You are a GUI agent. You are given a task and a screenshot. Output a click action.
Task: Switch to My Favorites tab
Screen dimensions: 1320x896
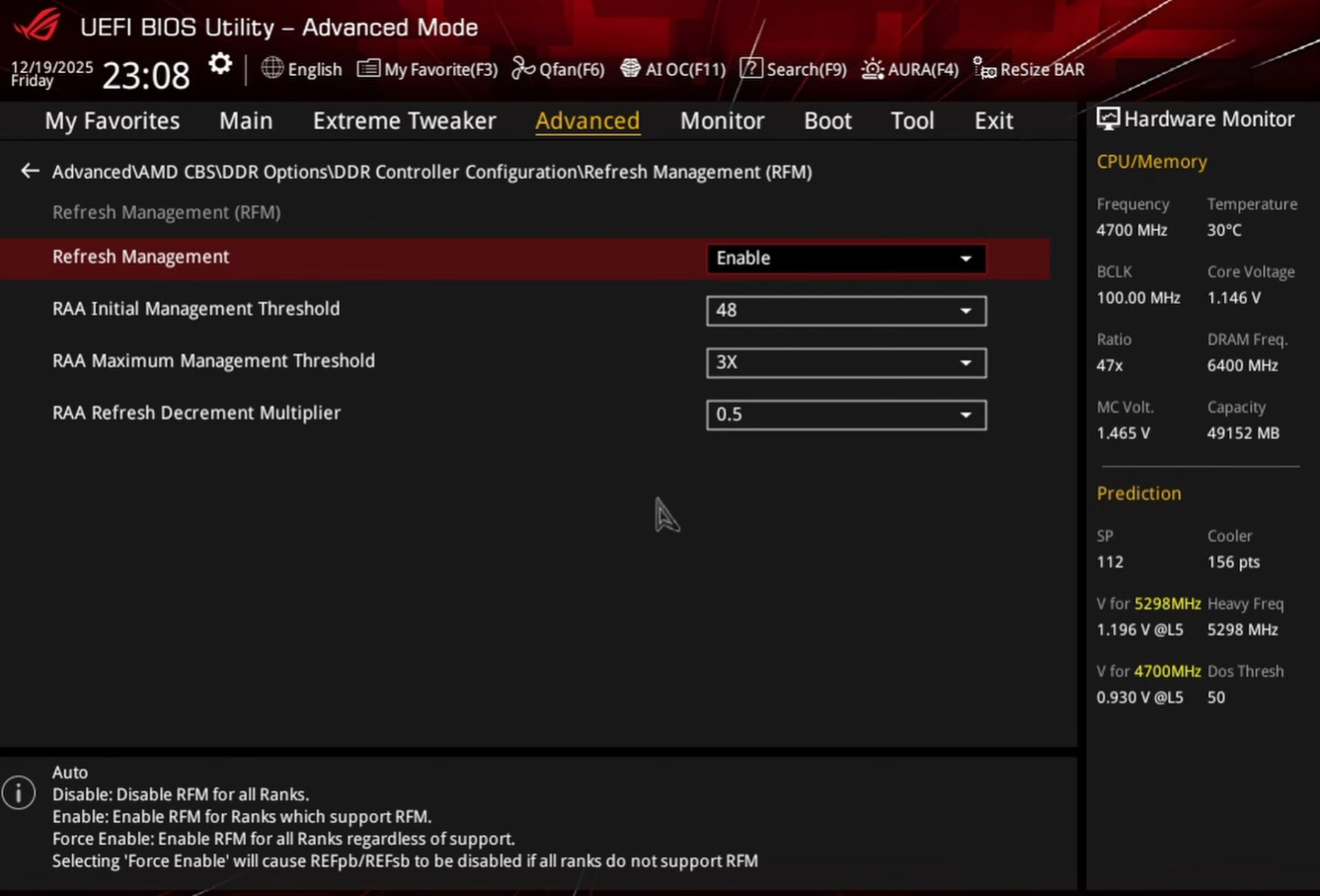(x=113, y=120)
